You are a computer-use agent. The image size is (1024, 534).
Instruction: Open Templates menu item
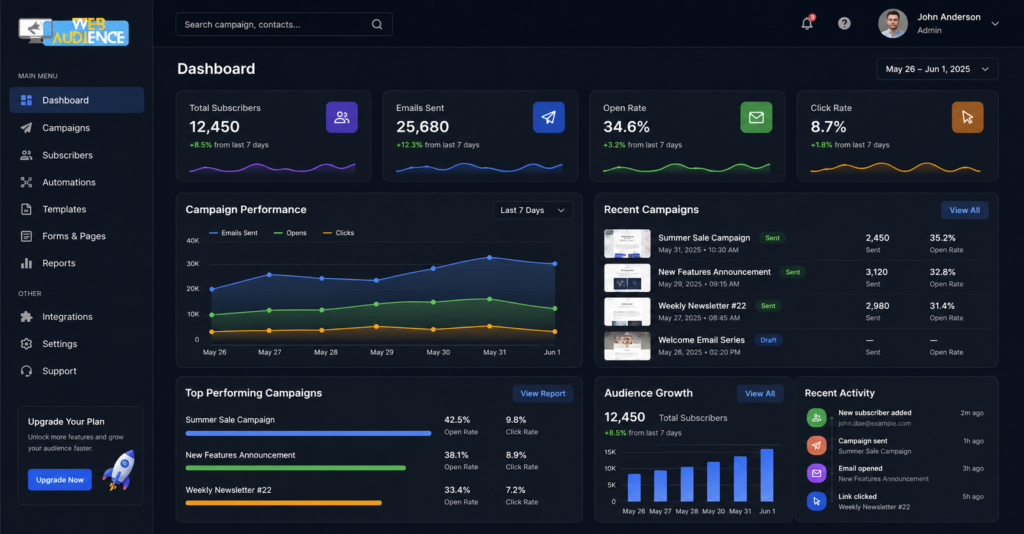pyautogui.click(x=76, y=210)
